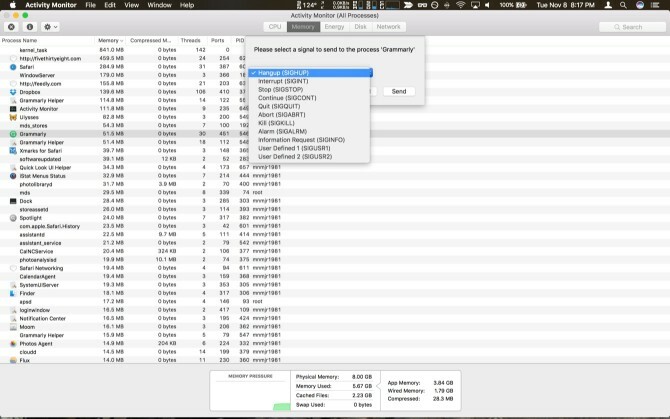The width and height of the screenshot is (670, 419).
Task: Open the Edit menu
Action: (110, 5)
